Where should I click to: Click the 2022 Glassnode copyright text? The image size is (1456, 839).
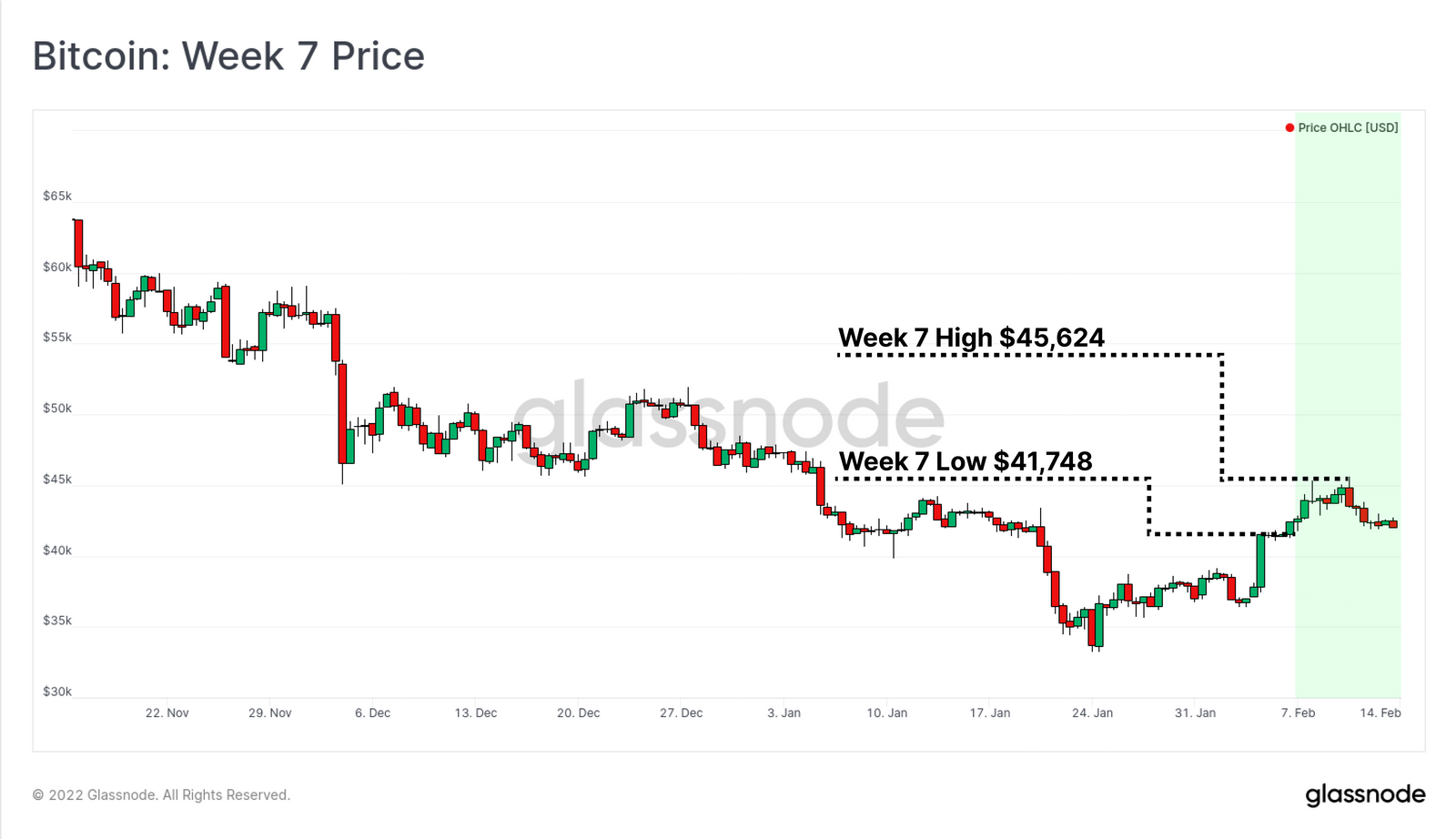pos(161,794)
